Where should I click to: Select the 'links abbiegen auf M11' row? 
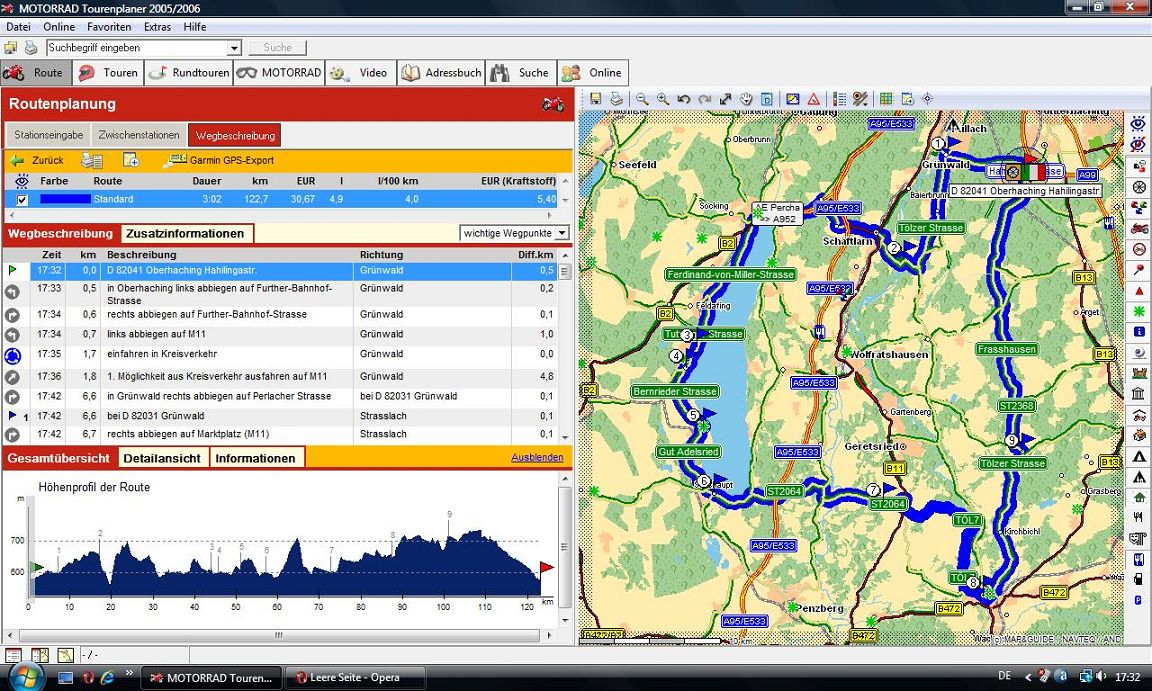[279, 334]
